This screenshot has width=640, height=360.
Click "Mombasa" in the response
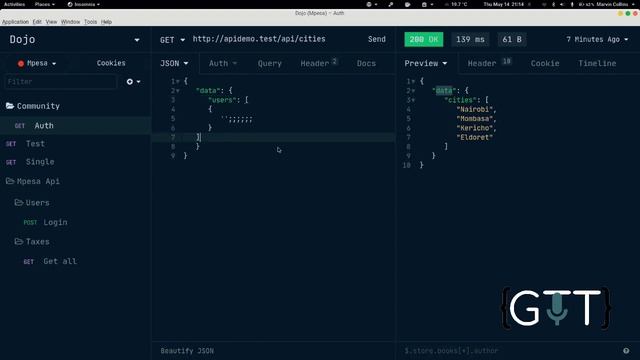tap(475, 119)
